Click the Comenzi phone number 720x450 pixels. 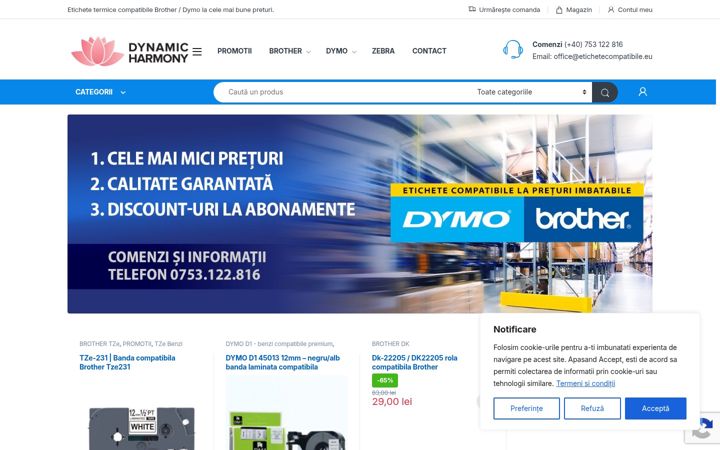pos(593,44)
